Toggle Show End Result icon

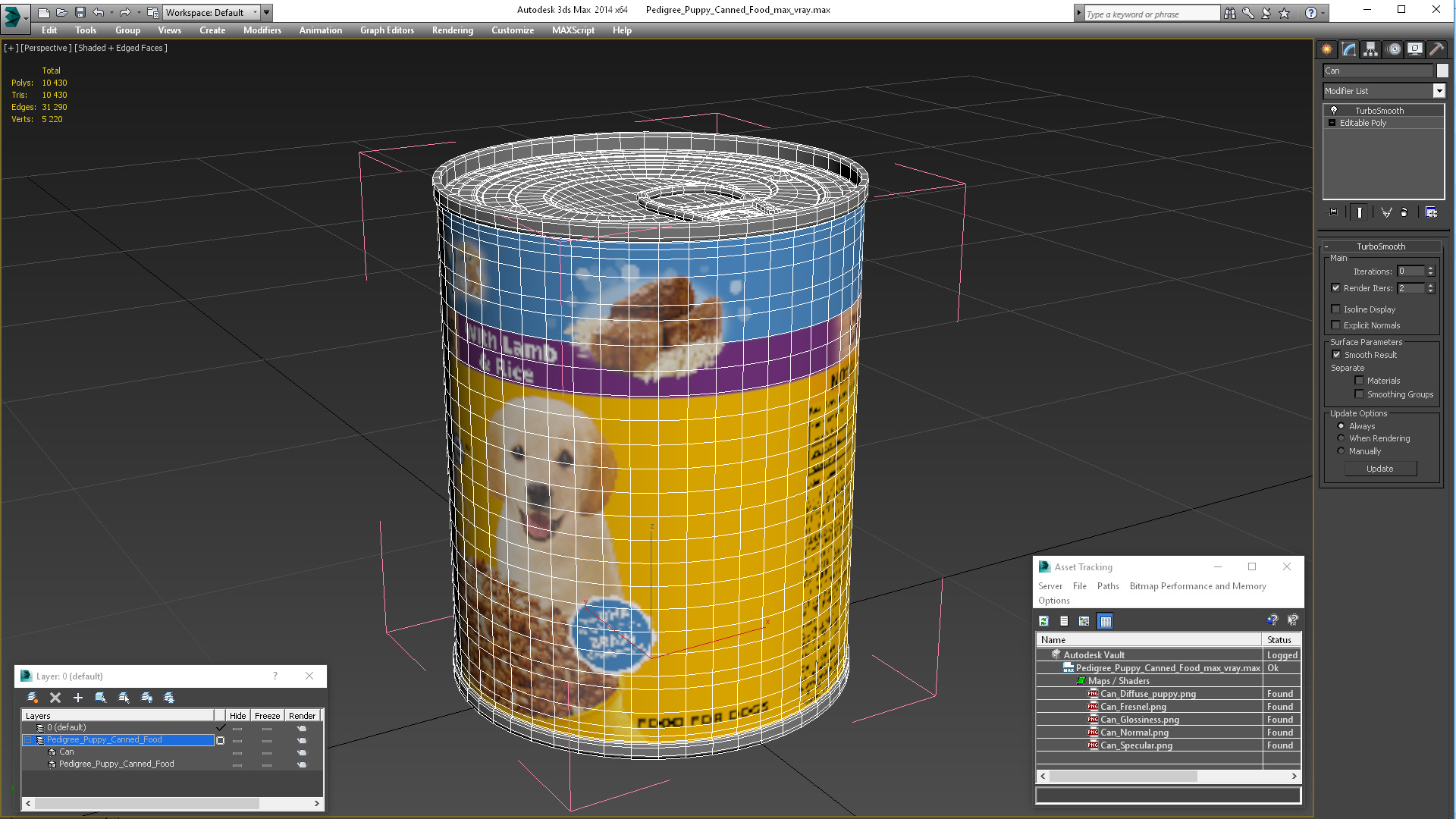coord(1360,212)
